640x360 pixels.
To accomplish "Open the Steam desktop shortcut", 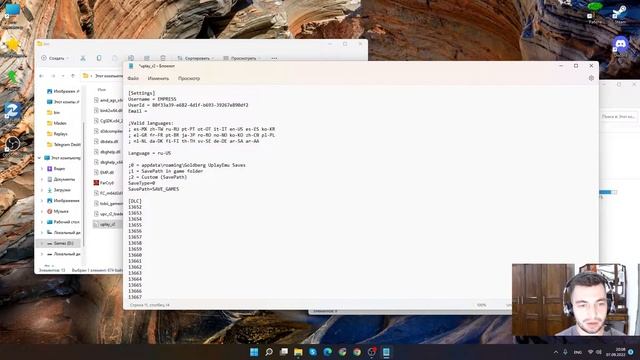I will tap(620, 13).
